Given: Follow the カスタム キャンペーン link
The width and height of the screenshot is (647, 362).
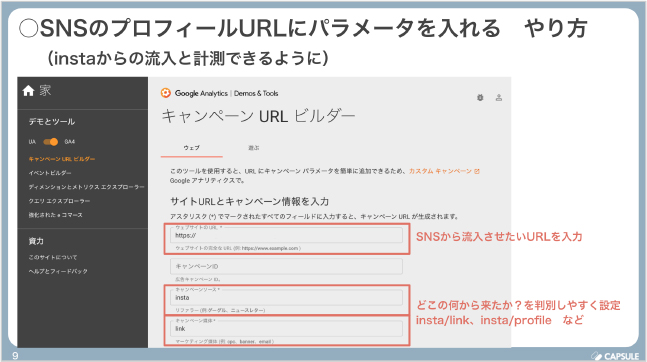Looking at the screenshot, I should coord(440,171).
